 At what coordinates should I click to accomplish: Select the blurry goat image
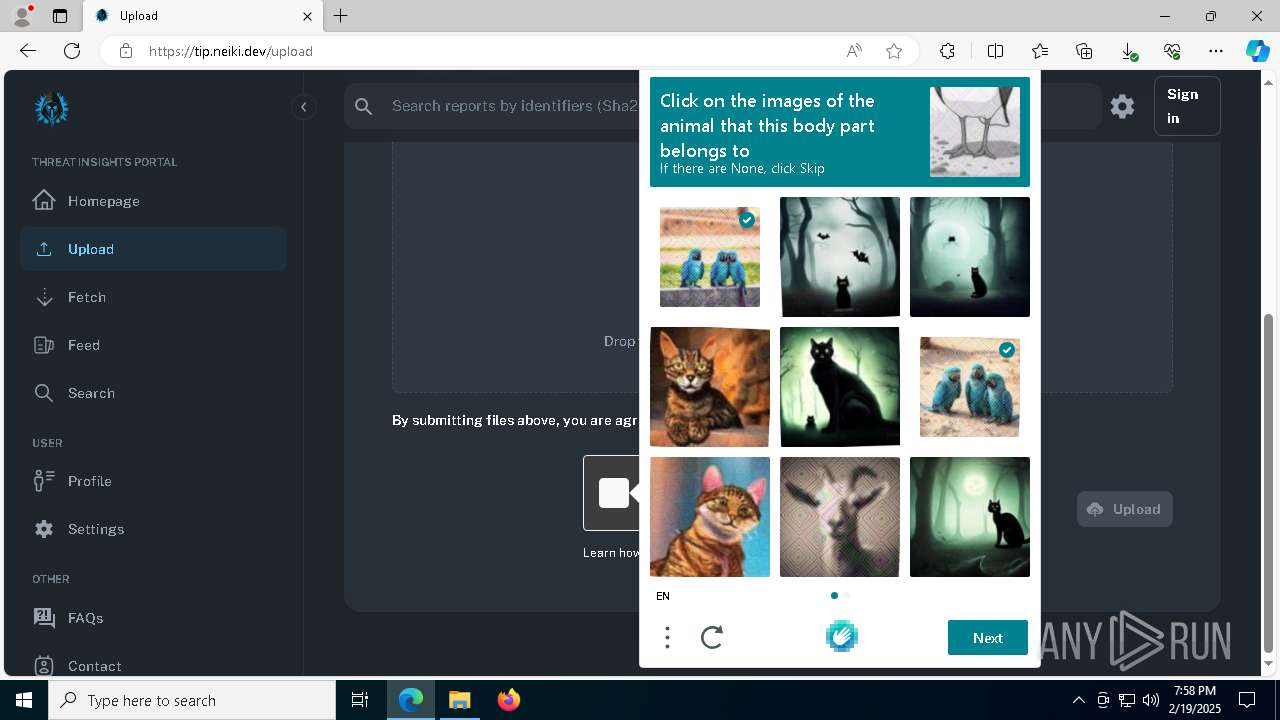tap(840, 517)
